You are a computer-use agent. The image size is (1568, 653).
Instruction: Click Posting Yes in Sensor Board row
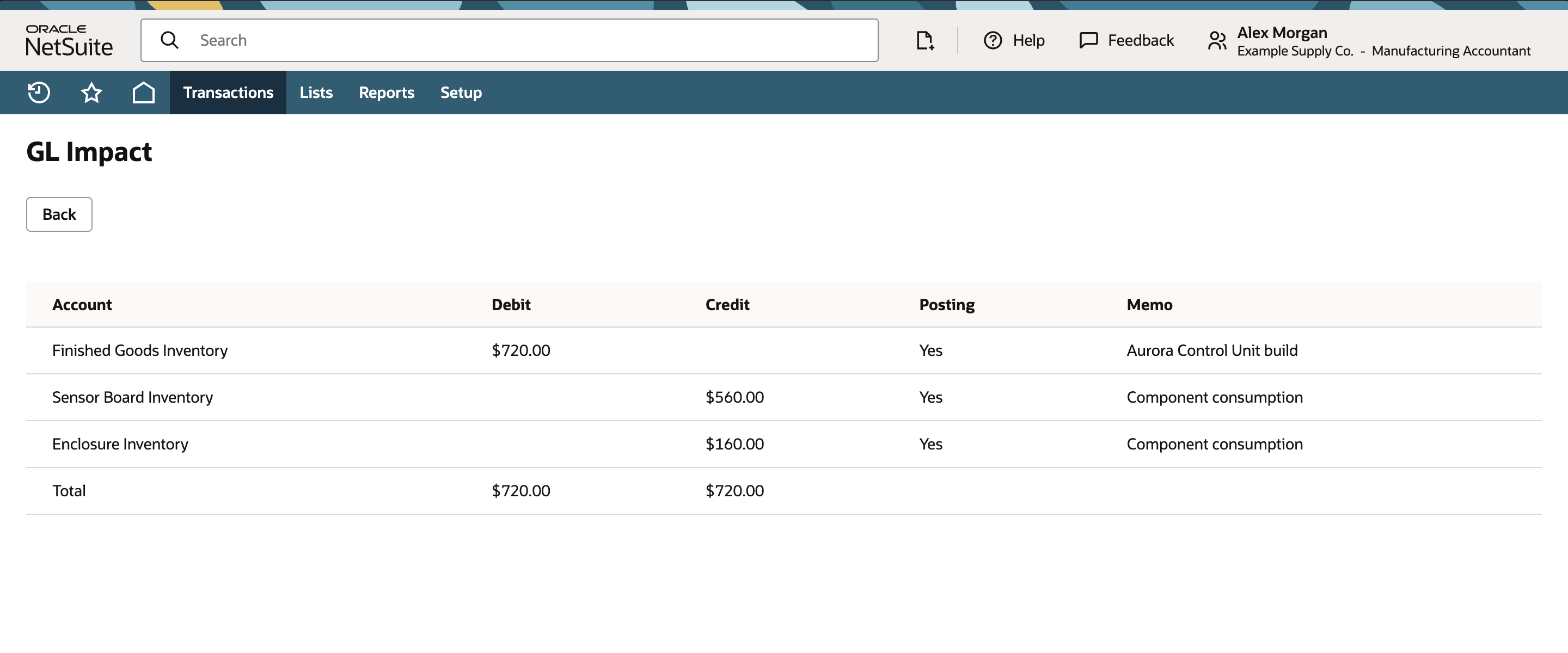[930, 397]
